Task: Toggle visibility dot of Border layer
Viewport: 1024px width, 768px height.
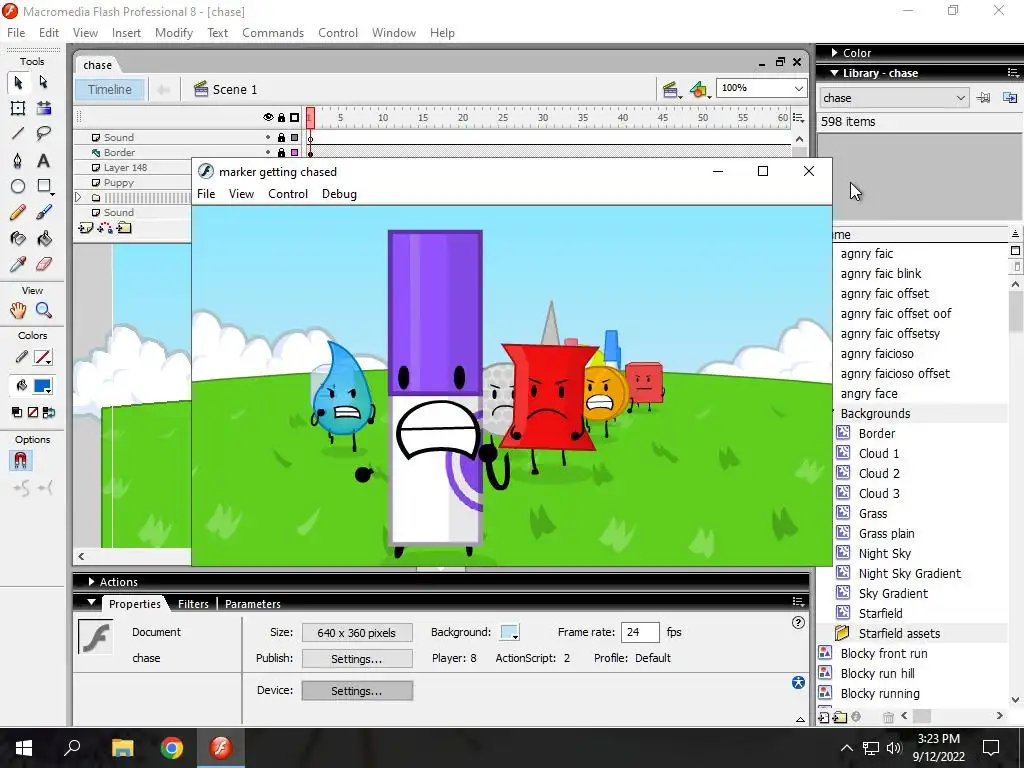Action: [268, 153]
